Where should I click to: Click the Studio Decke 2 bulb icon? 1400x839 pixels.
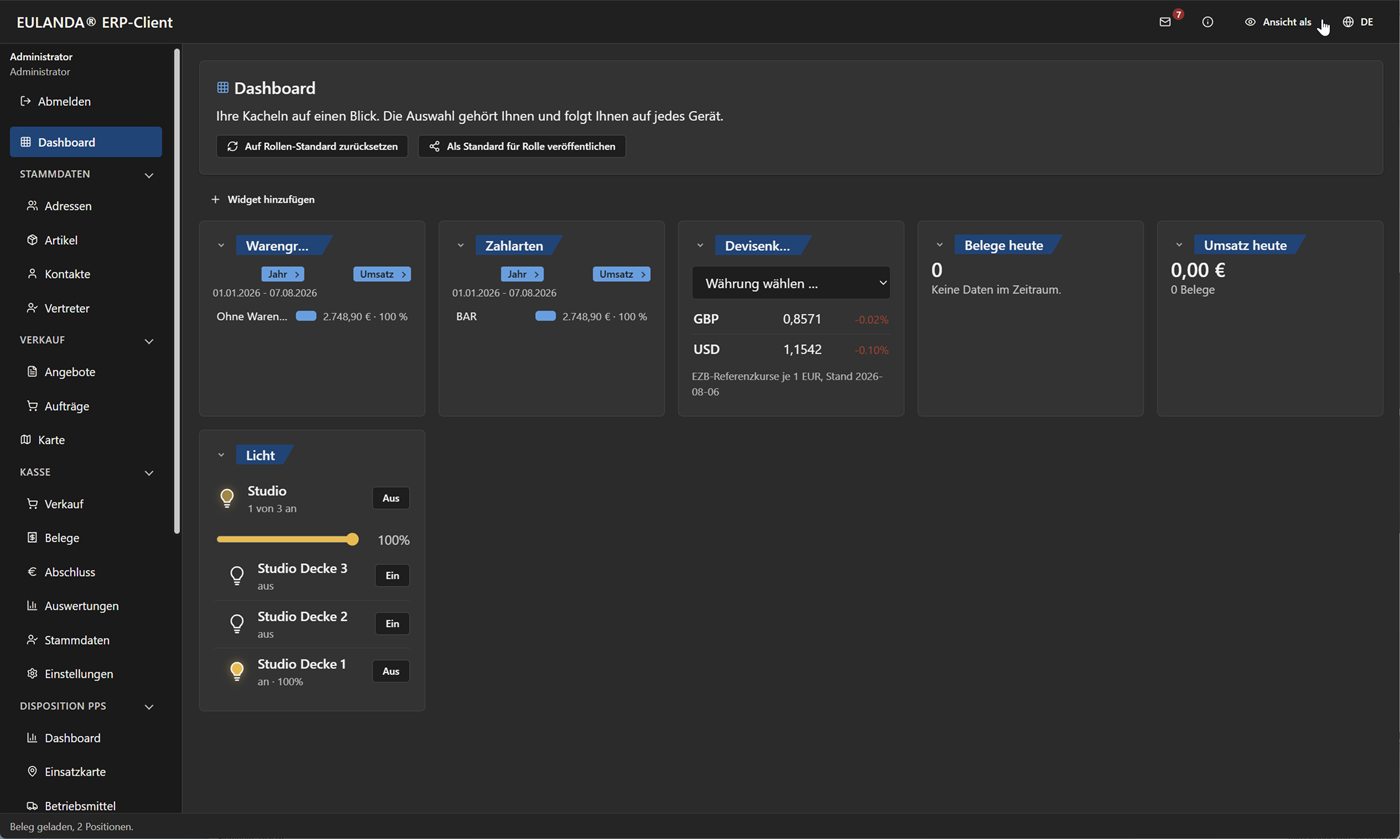point(237,624)
